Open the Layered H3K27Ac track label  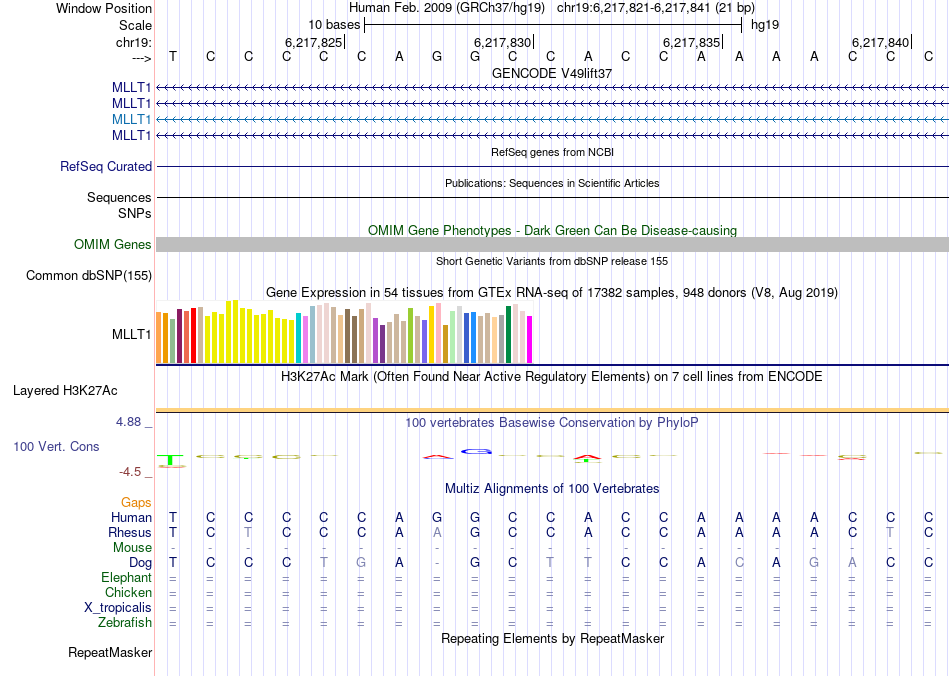tap(65, 390)
